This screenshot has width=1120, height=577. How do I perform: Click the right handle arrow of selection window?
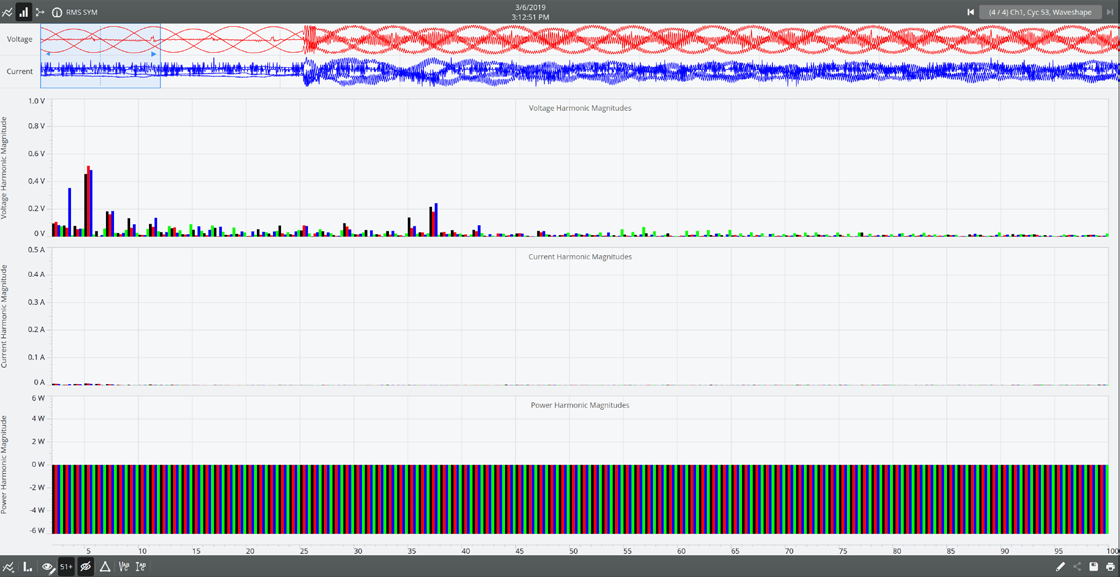[154, 54]
